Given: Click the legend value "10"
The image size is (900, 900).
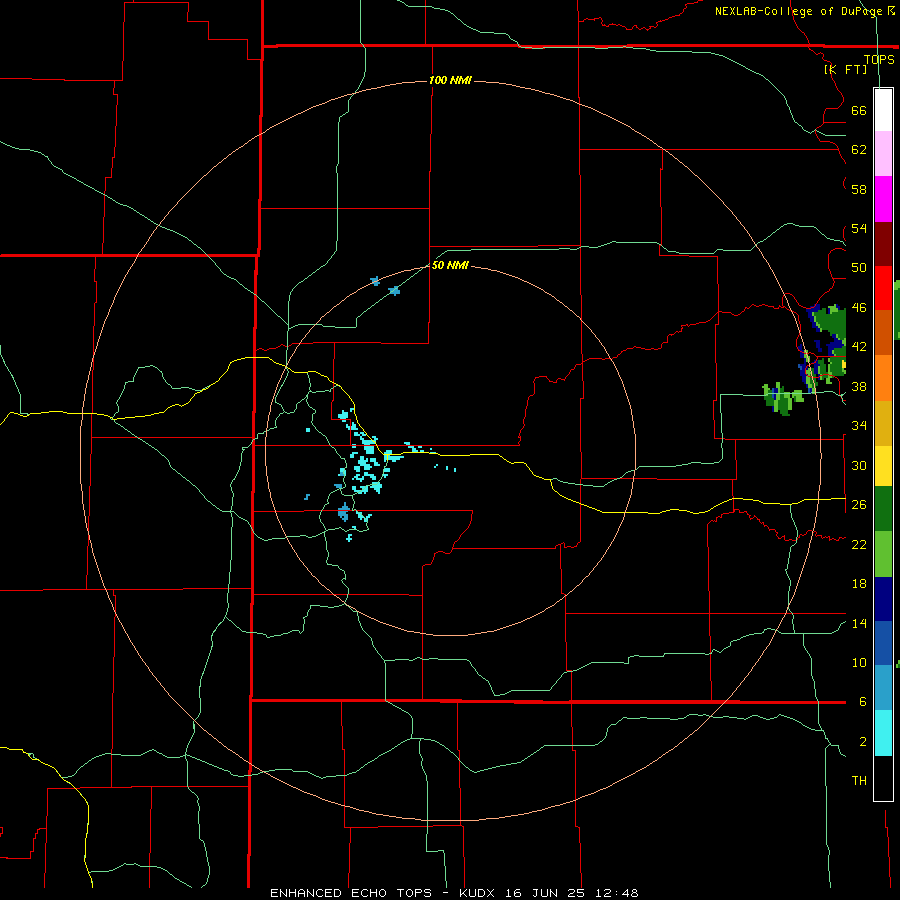Looking at the screenshot, I should click(859, 662).
